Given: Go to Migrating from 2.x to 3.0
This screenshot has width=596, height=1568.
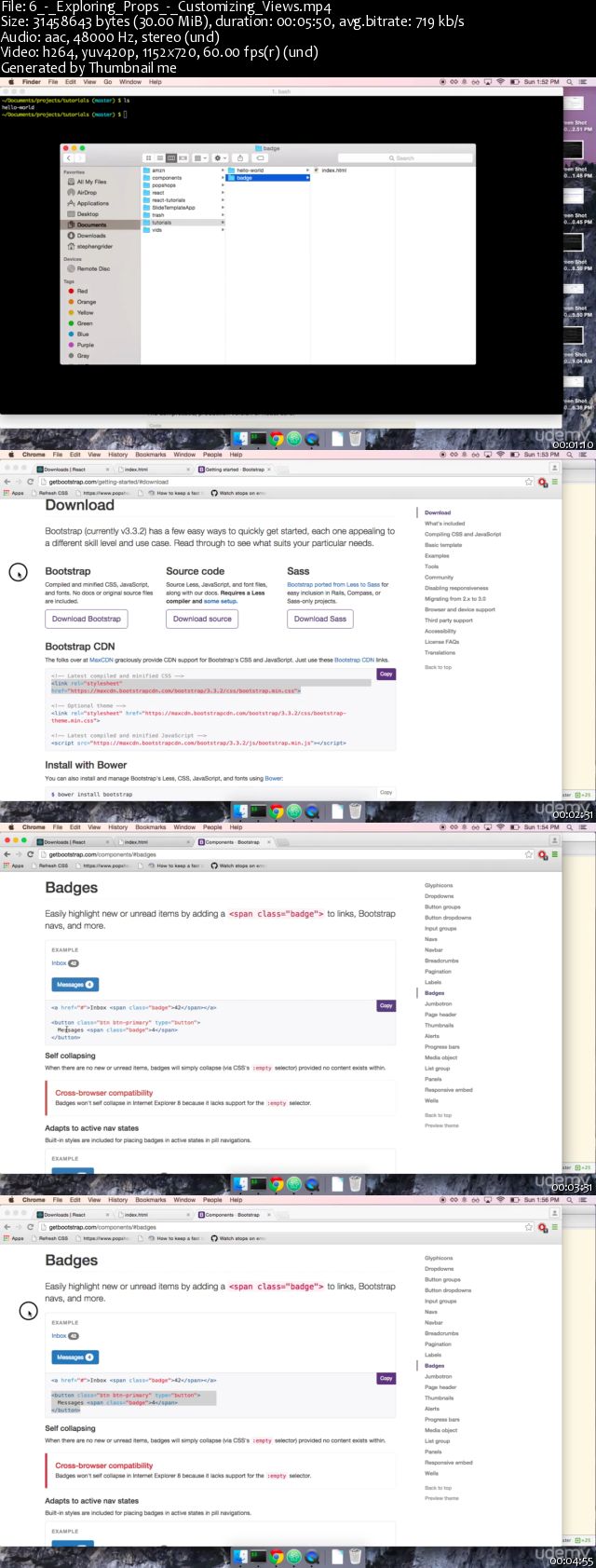Looking at the screenshot, I should coord(455,599).
